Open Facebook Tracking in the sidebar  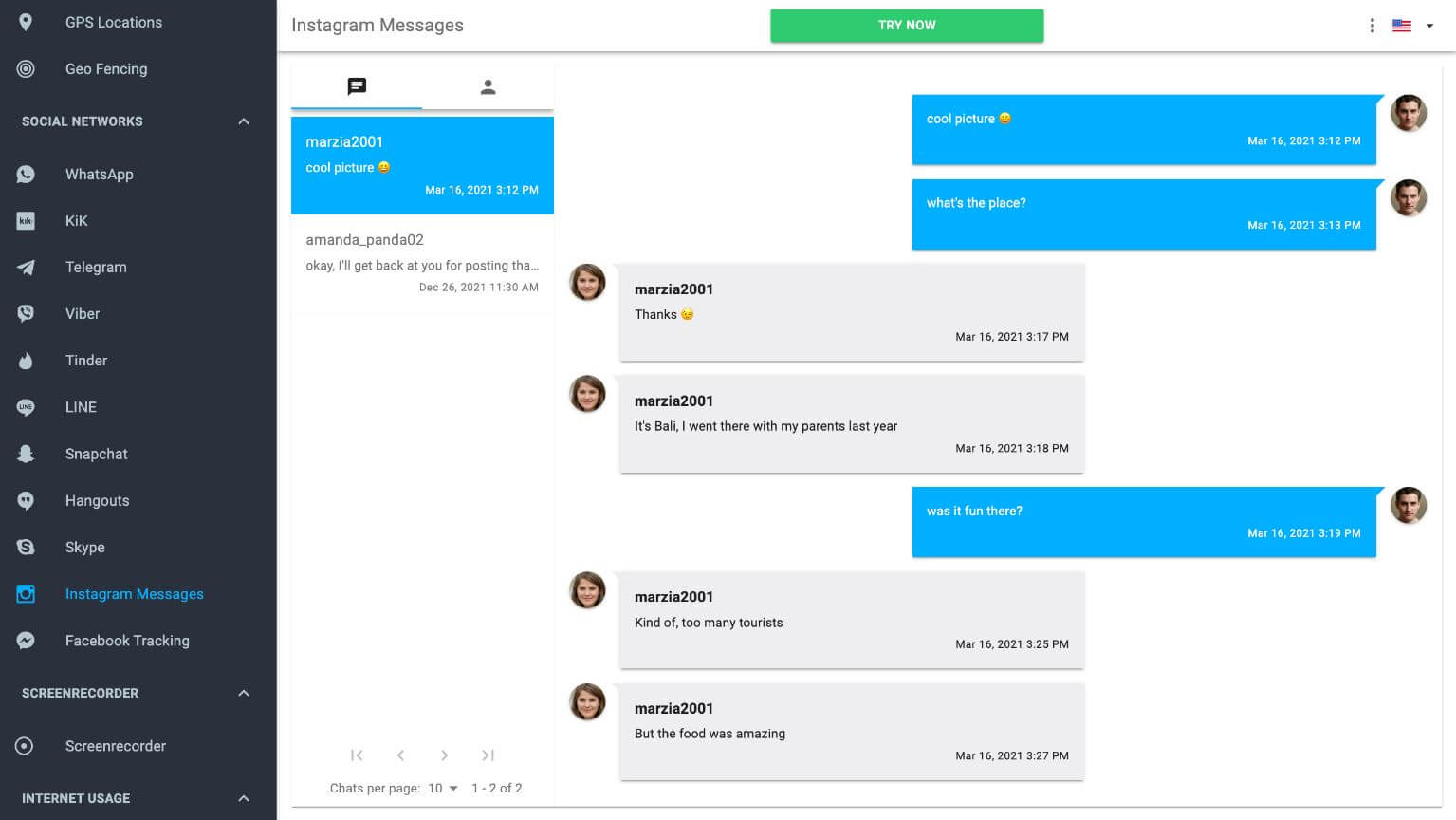127,641
